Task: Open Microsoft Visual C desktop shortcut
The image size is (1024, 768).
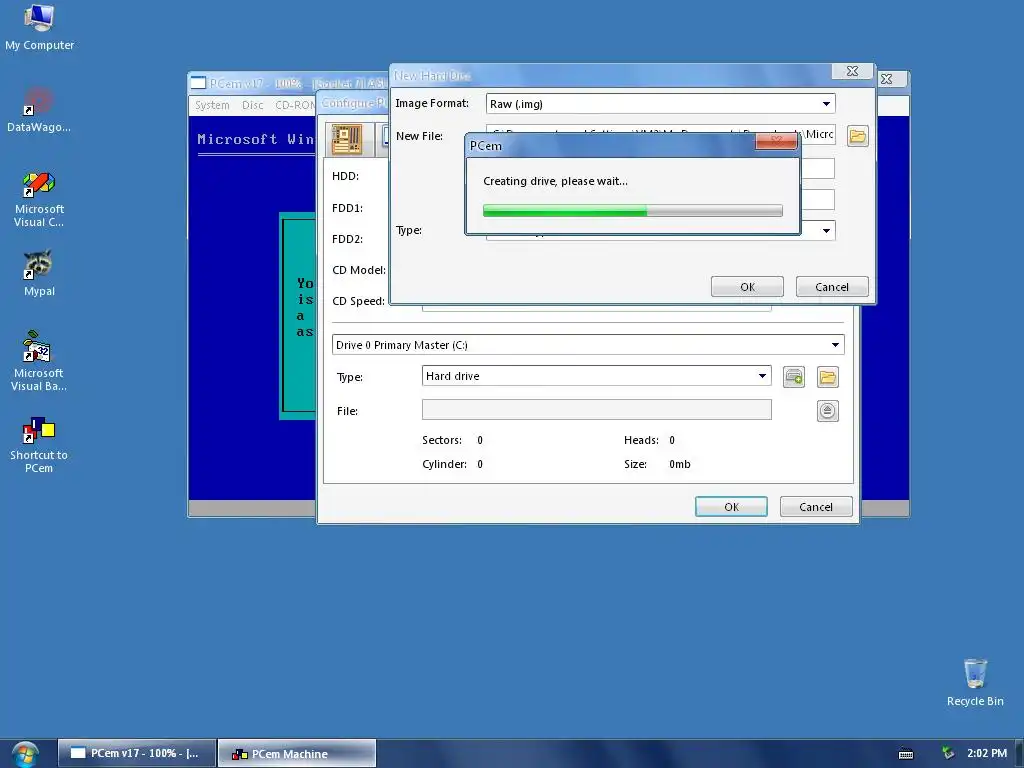Action: tap(39, 199)
